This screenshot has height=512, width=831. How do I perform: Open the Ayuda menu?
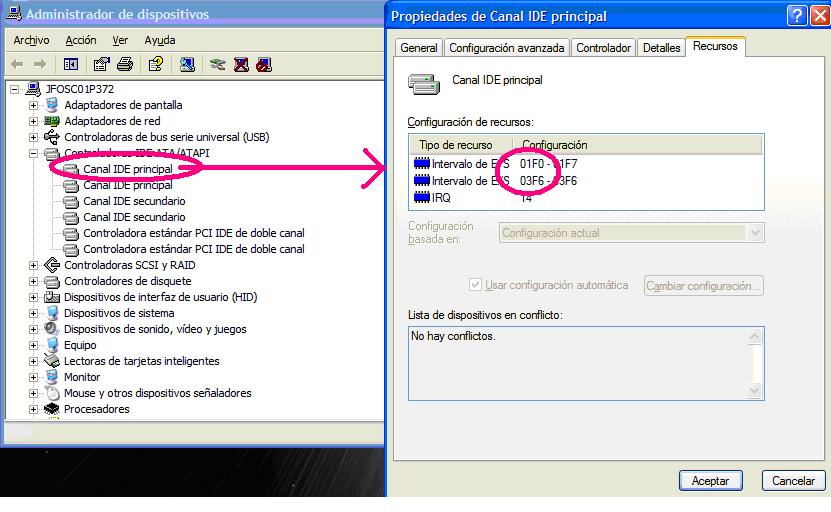pos(160,40)
